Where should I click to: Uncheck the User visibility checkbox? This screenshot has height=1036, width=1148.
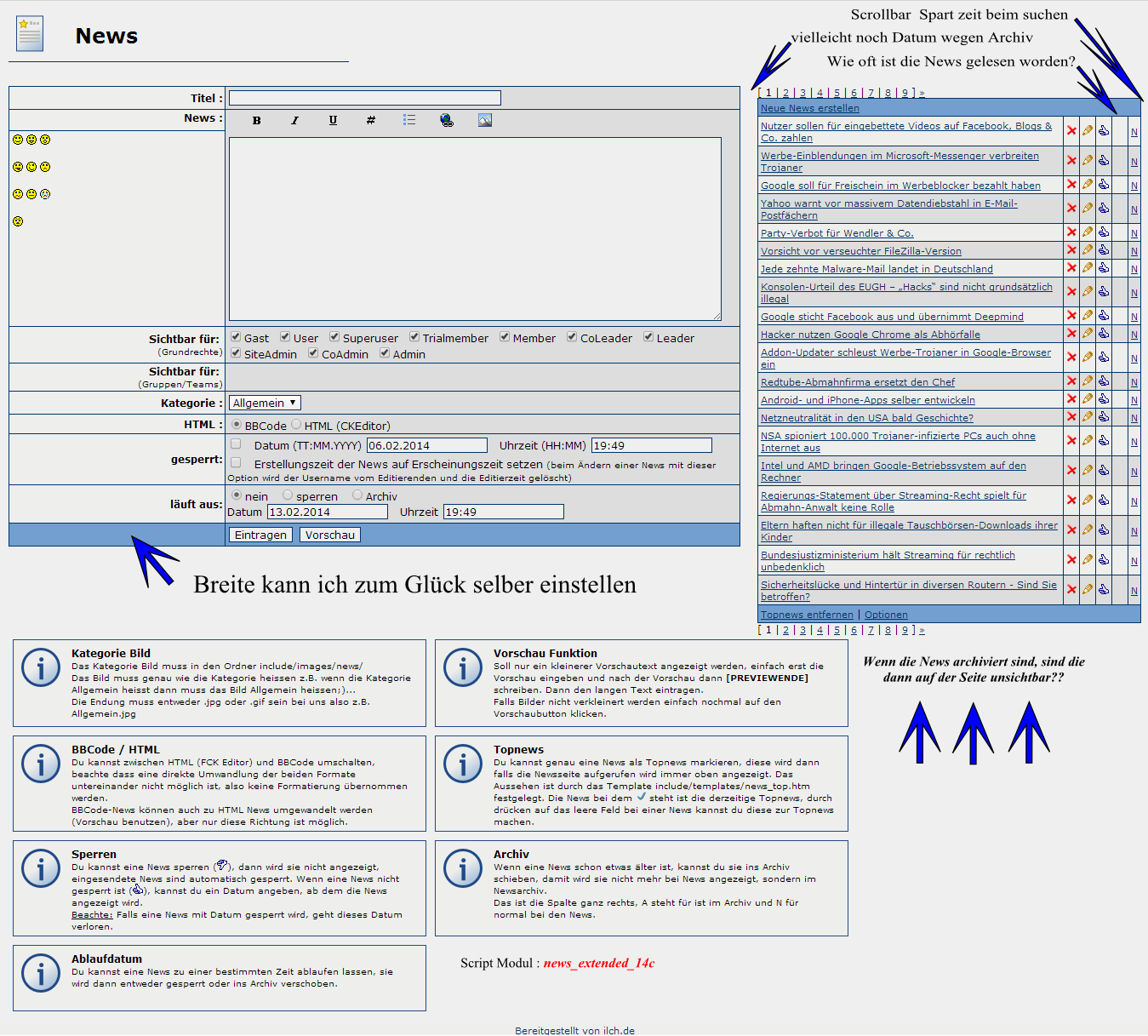[285, 337]
